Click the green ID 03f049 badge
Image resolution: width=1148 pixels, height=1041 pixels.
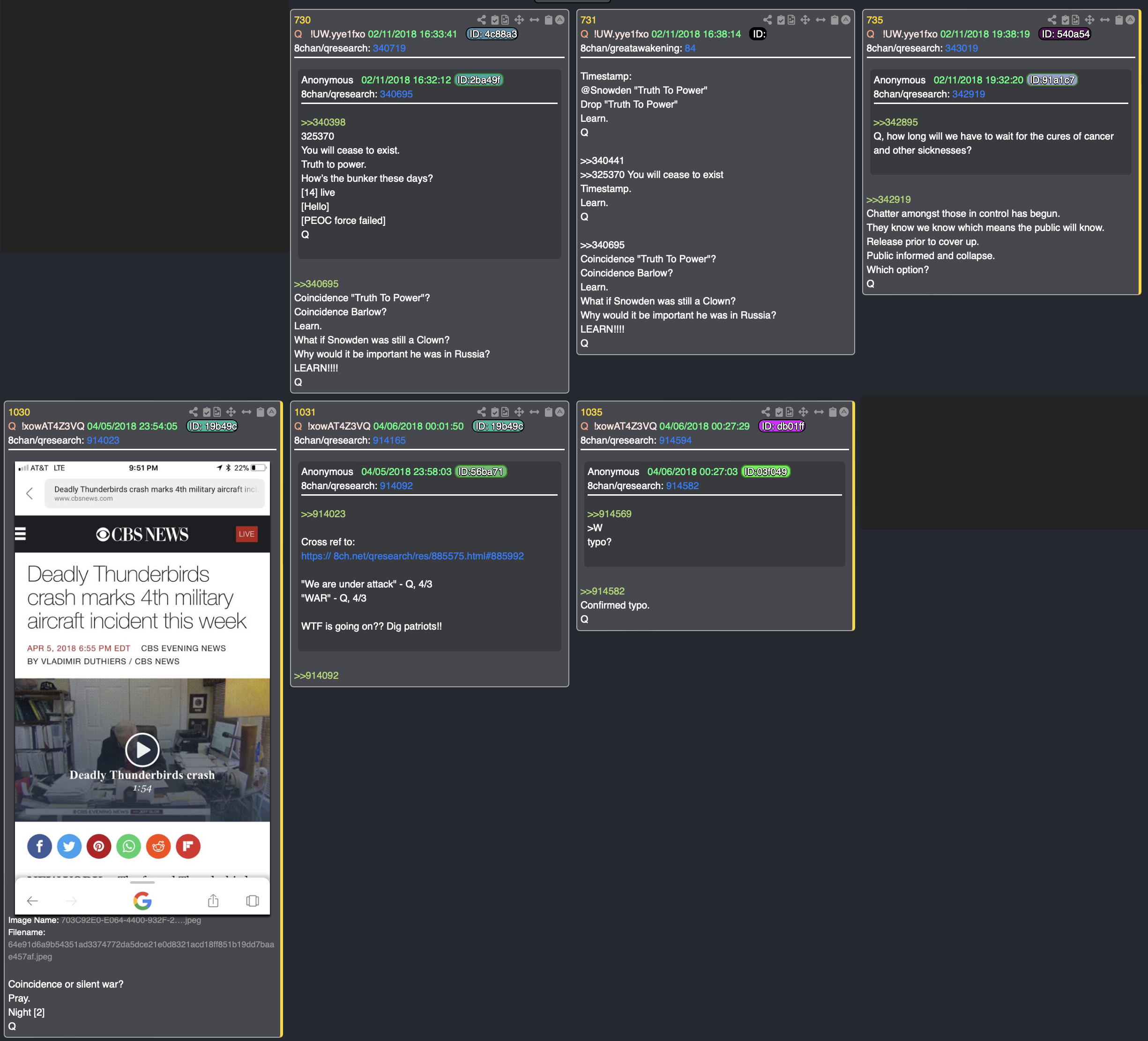pyautogui.click(x=765, y=471)
